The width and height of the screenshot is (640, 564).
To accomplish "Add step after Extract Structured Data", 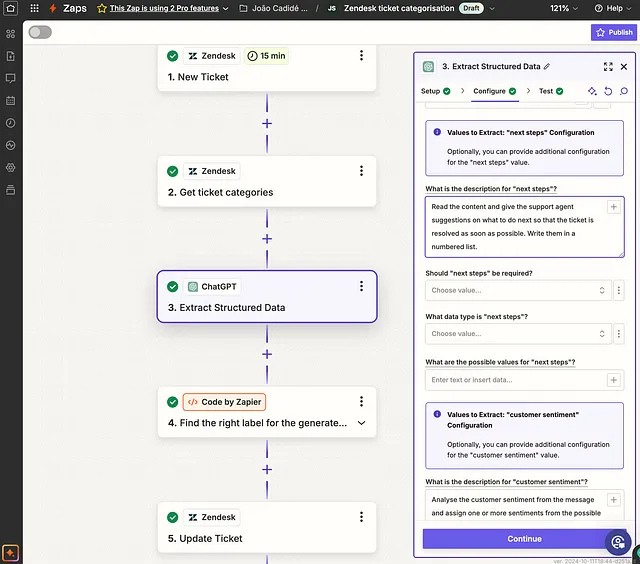I will pos(267,354).
